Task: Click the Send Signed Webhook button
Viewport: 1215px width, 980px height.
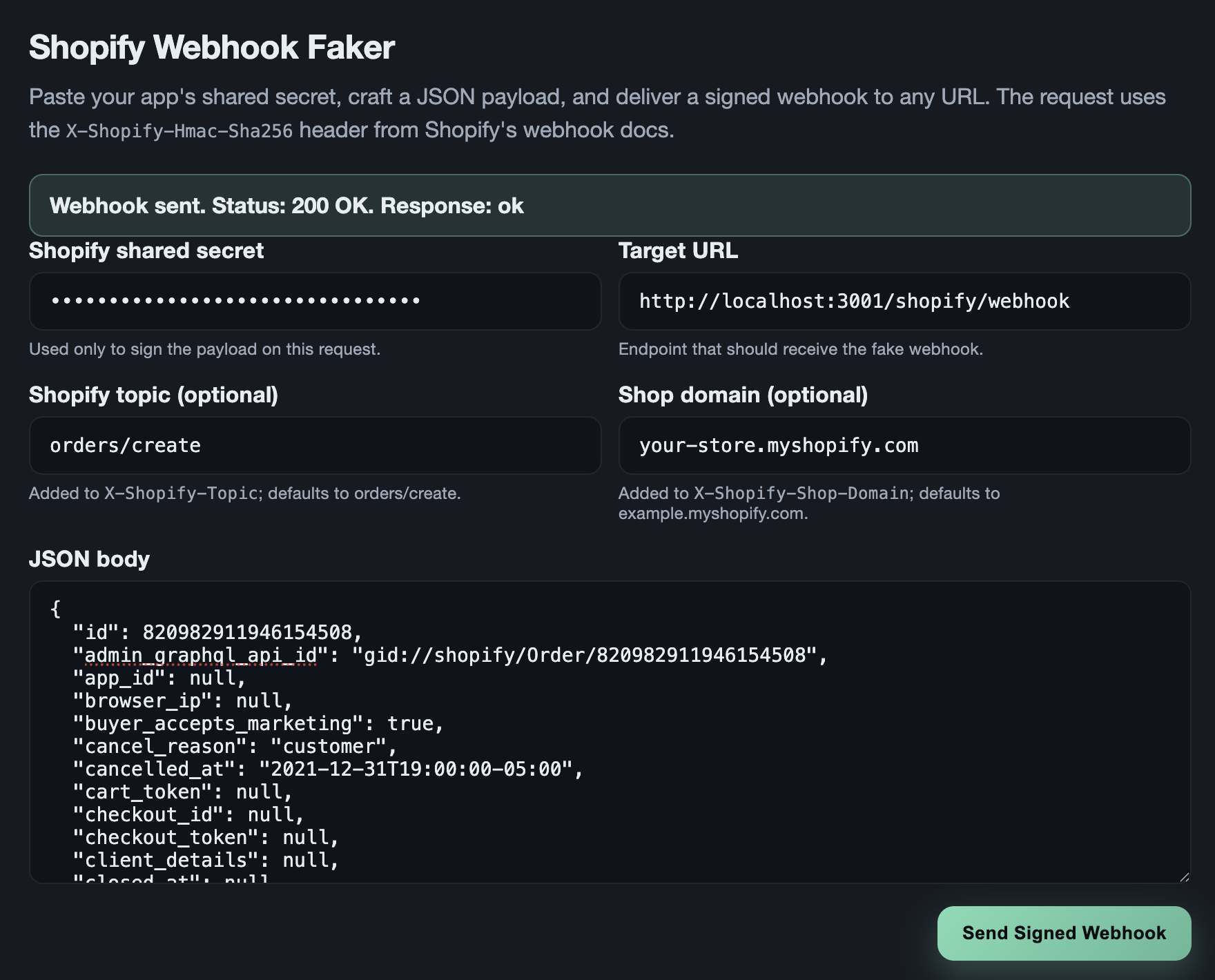Action: coord(1063,933)
